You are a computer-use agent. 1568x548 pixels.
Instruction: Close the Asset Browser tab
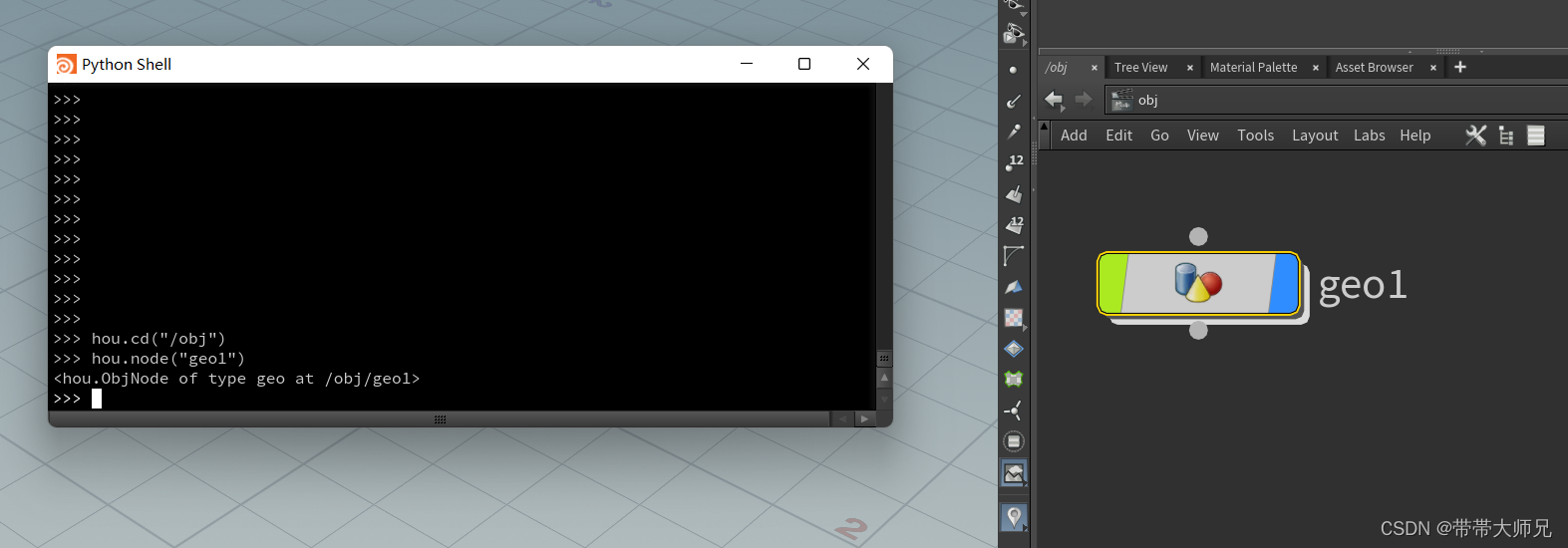pos(1433,68)
